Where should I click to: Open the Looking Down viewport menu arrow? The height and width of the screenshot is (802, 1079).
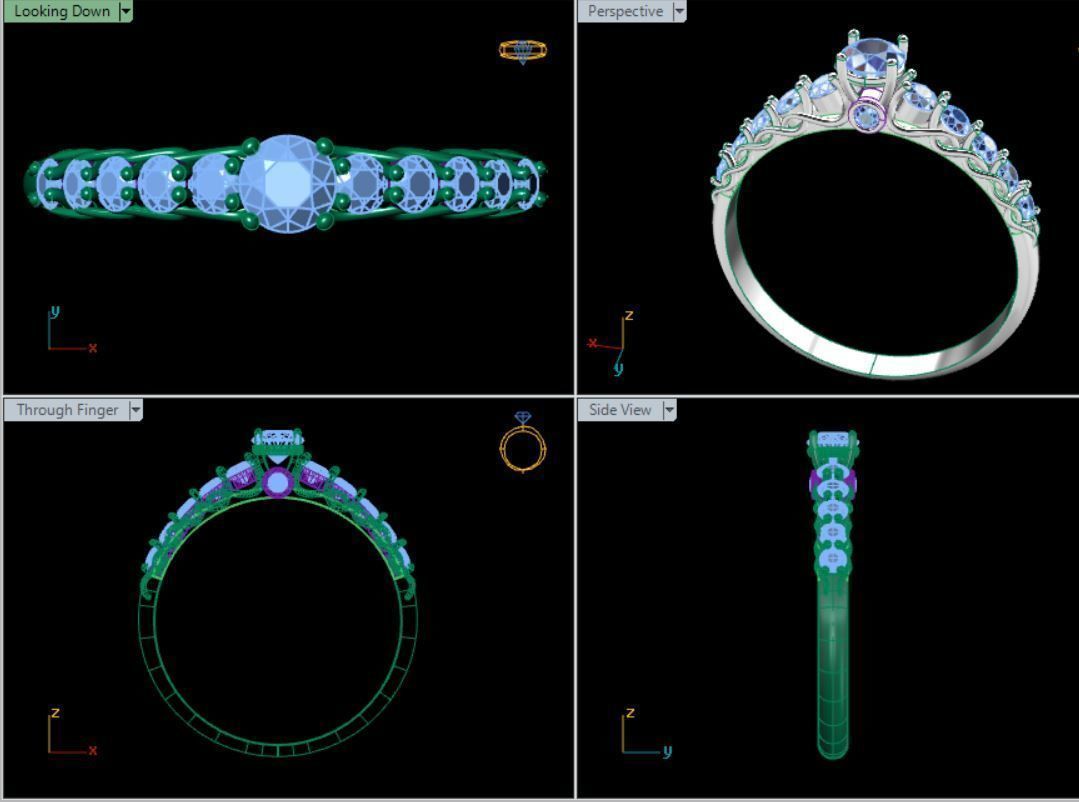coord(125,11)
